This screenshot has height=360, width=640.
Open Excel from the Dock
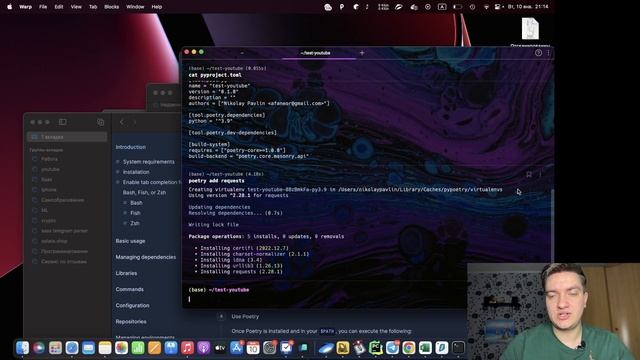point(425,348)
